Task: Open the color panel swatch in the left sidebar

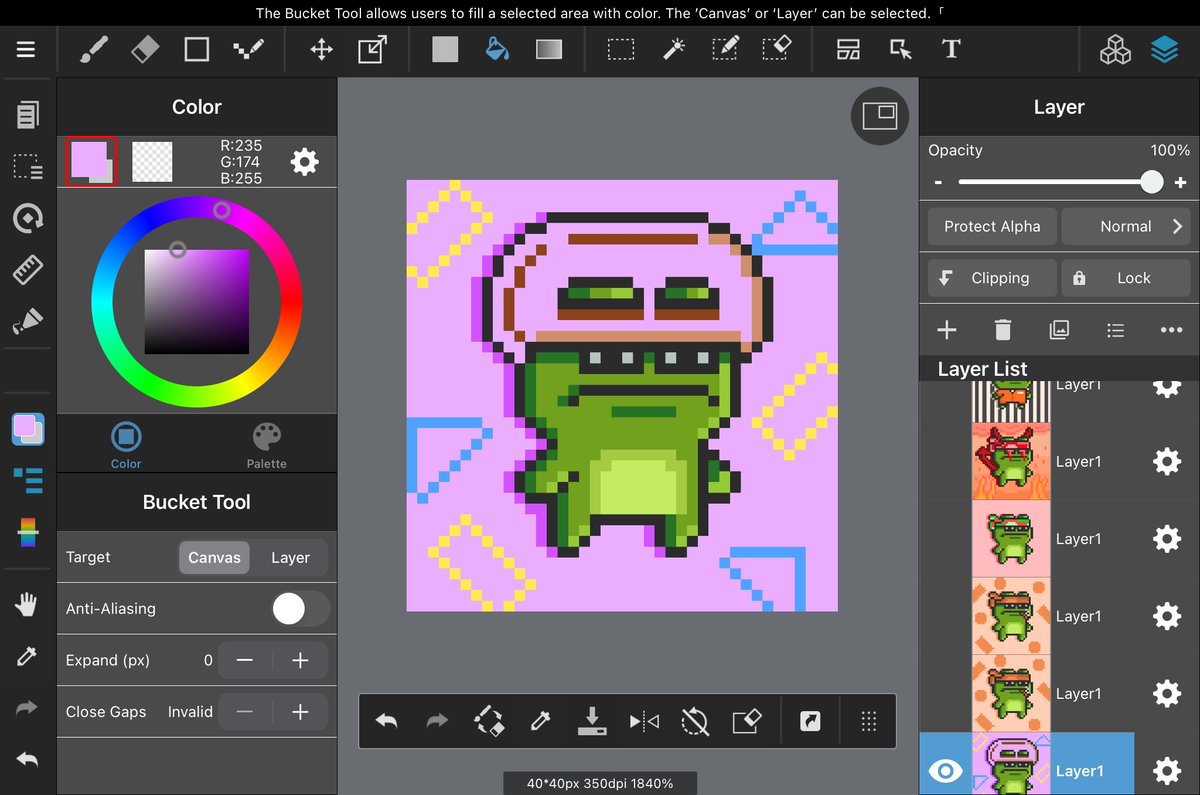Action: [x=28, y=429]
